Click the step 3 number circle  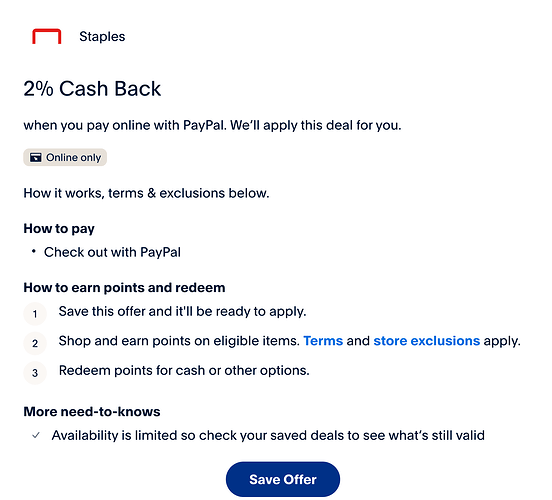(x=35, y=373)
